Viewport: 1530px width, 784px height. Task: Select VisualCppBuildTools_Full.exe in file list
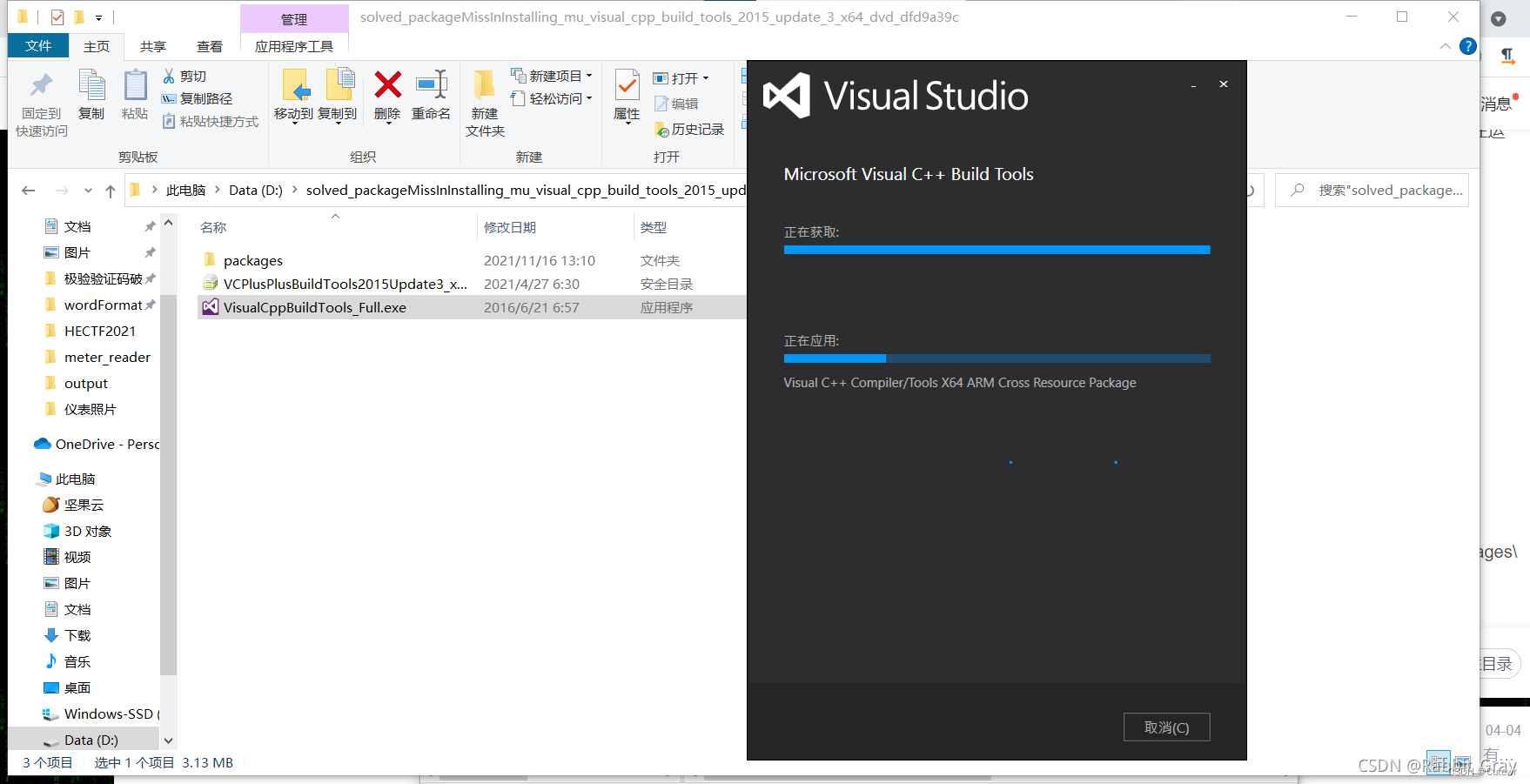click(314, 306)
